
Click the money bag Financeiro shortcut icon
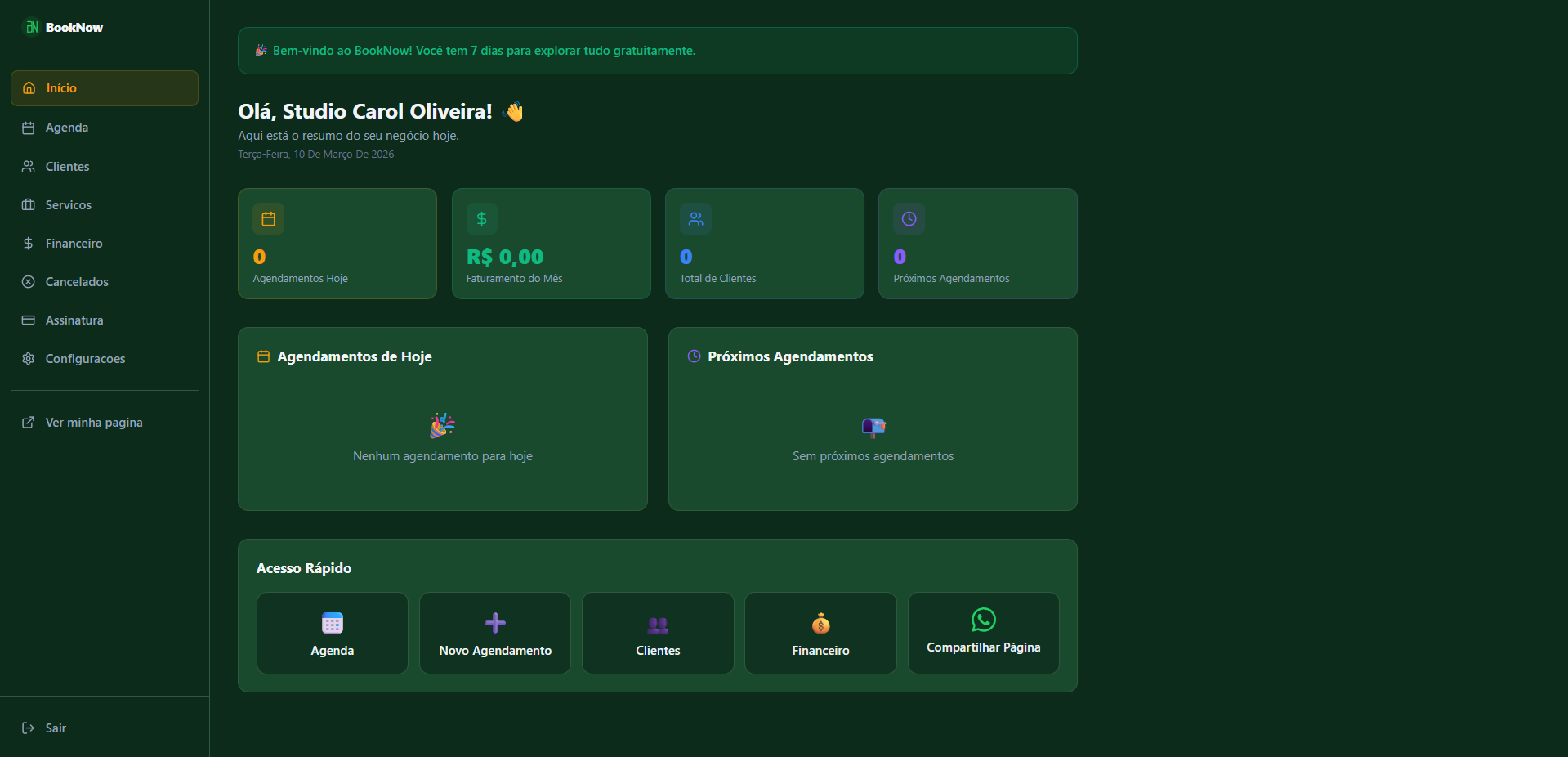coord(820,624)
